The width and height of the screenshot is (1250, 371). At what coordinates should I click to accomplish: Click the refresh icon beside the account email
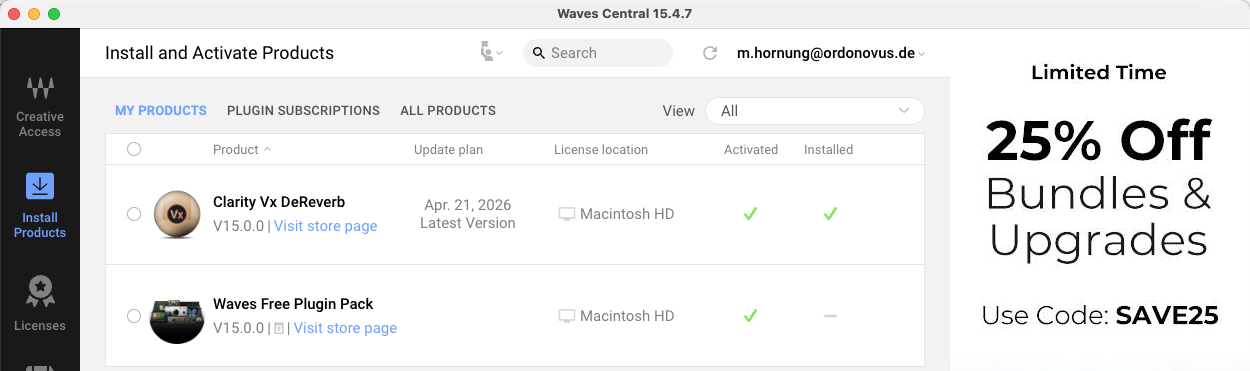(x=710, y=53)
